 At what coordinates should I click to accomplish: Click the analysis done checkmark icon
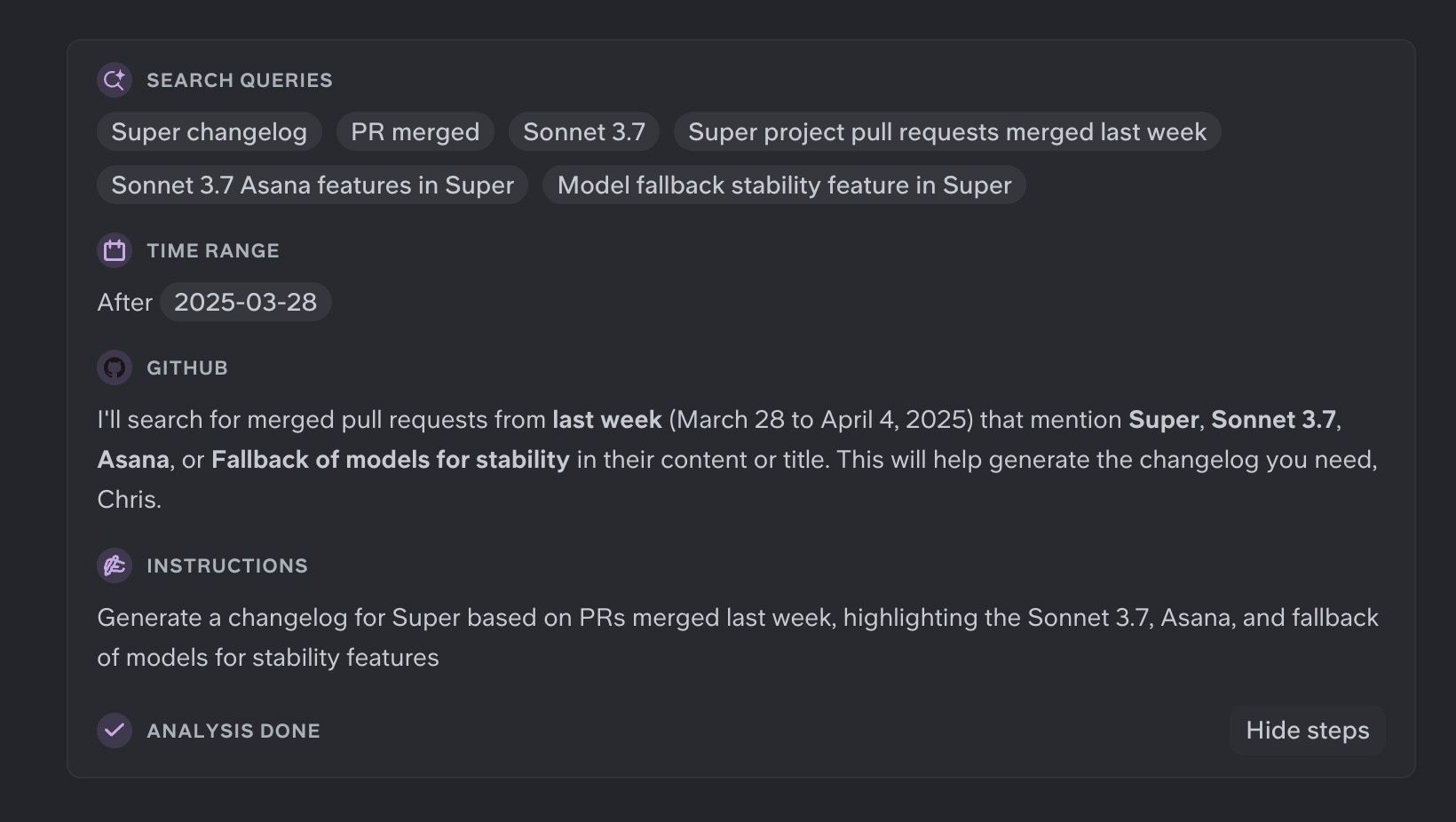(115, 731)
